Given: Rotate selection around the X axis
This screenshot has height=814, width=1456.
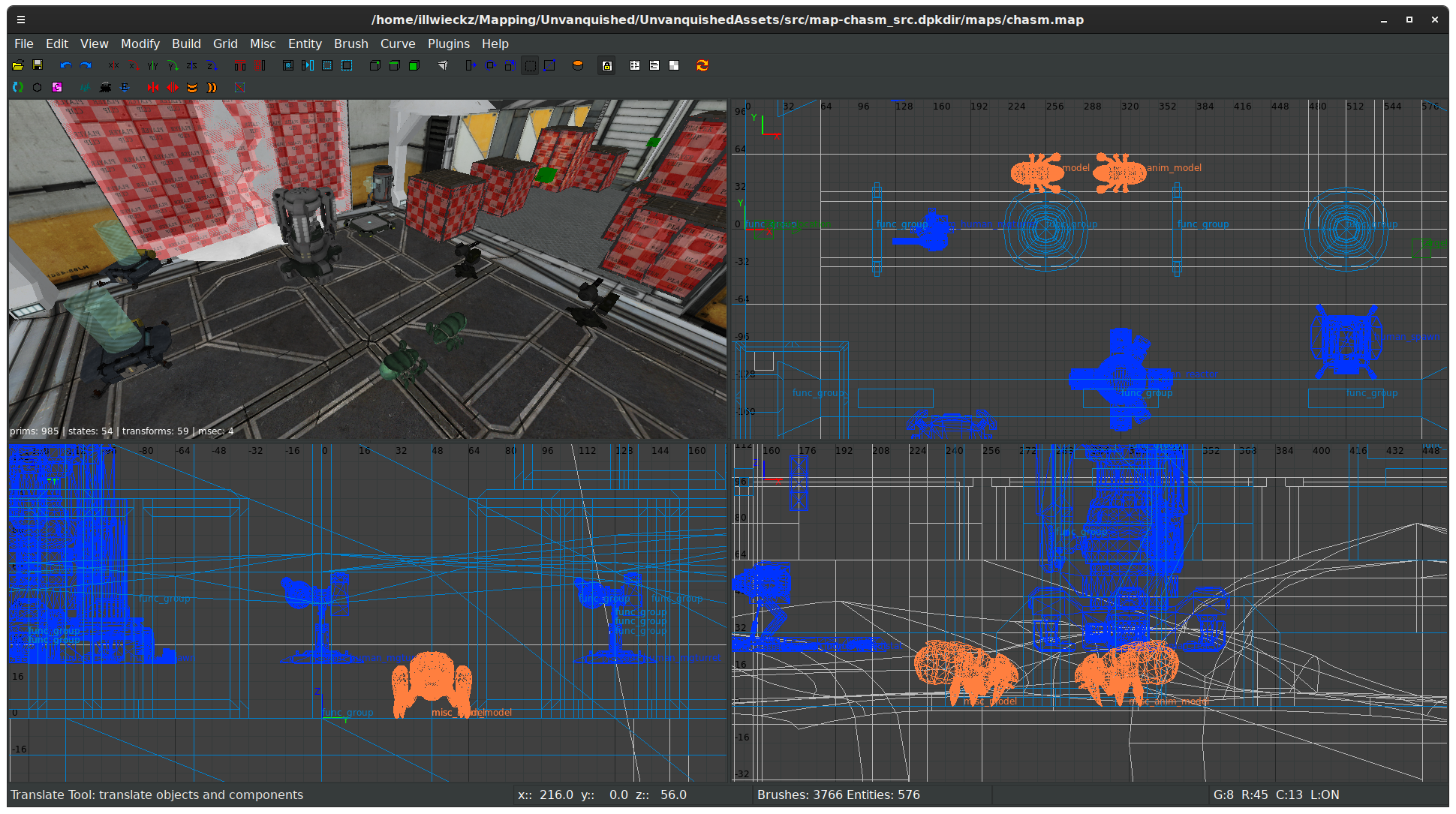Looking at the screenshot, I should coord(134,65).
